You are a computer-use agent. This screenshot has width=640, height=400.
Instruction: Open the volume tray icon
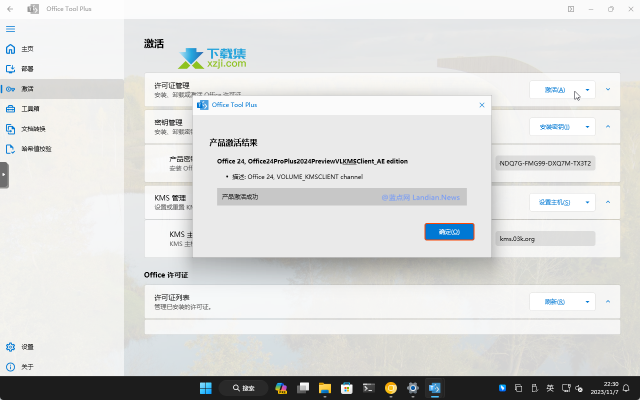pyautogui.click(x=579, y=388)
